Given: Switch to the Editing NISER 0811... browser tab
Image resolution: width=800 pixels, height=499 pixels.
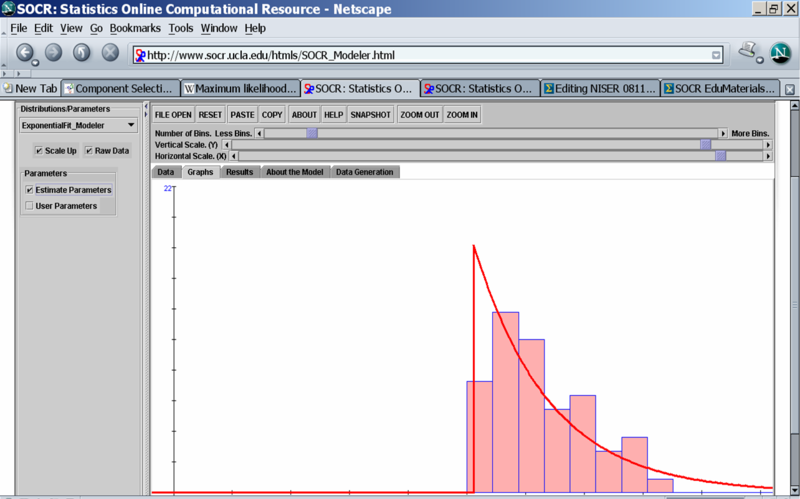Looking at the screenshot, I should point(600,88).
